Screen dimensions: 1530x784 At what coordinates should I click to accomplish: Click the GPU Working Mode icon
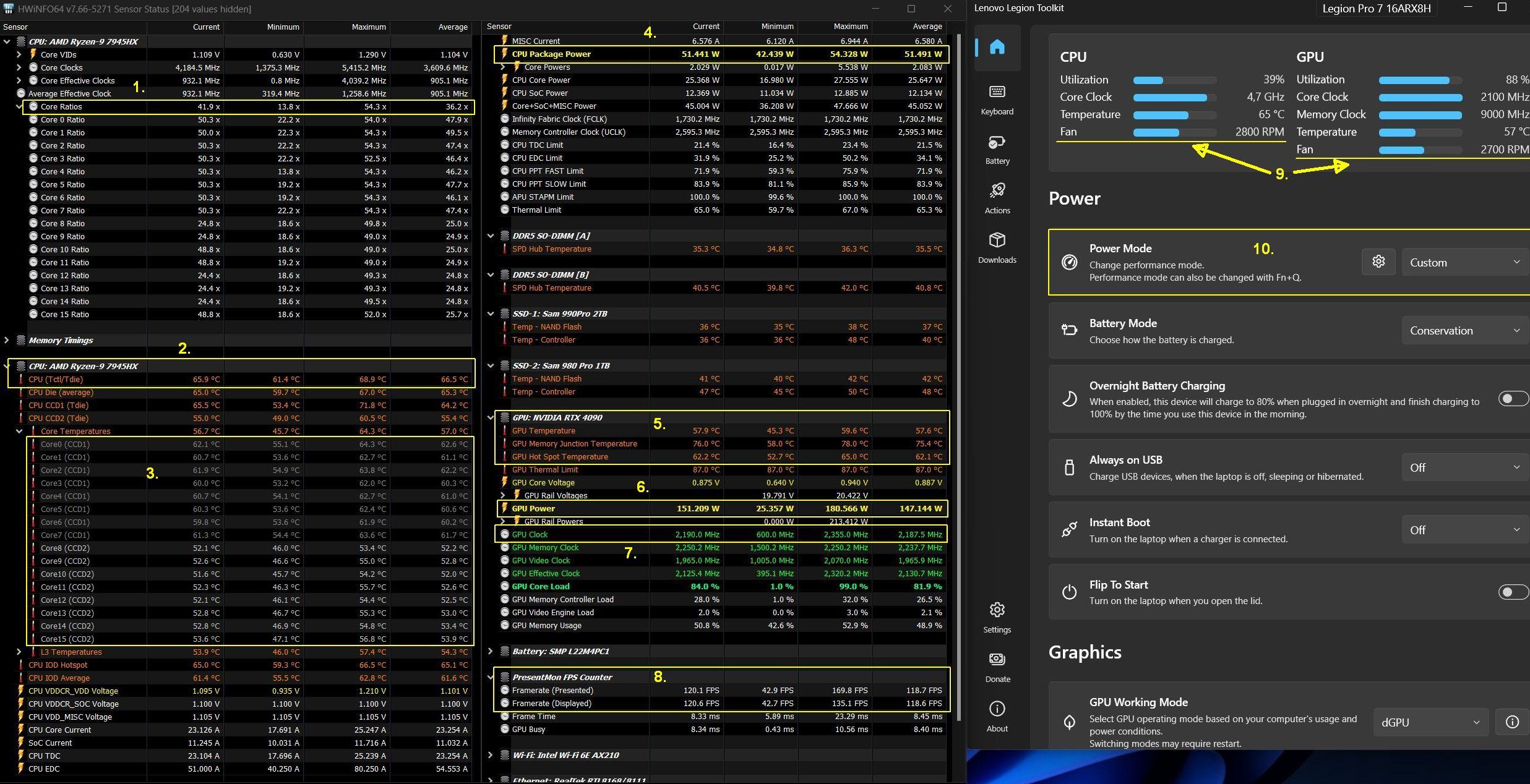tap(1069, 722)
